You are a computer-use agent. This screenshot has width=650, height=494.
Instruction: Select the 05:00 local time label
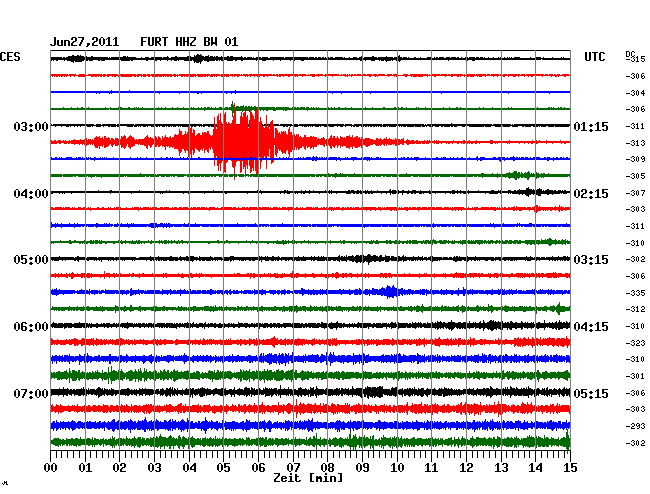coord(31,260)
